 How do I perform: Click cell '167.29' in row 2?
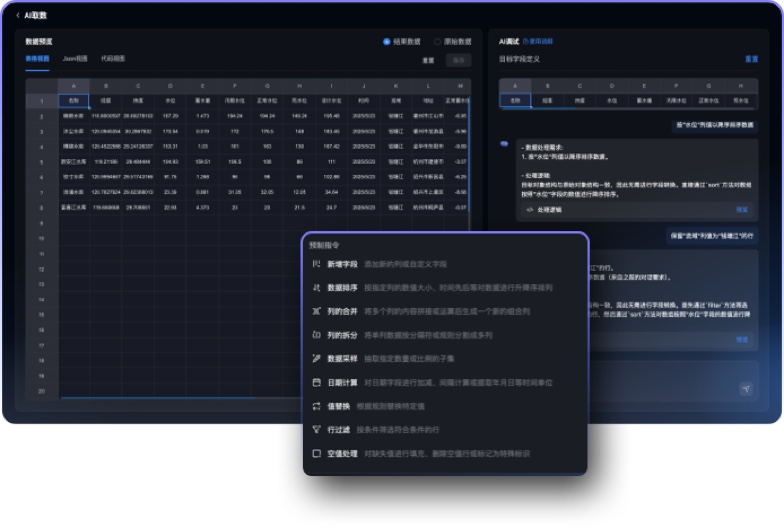coord(170,116)
